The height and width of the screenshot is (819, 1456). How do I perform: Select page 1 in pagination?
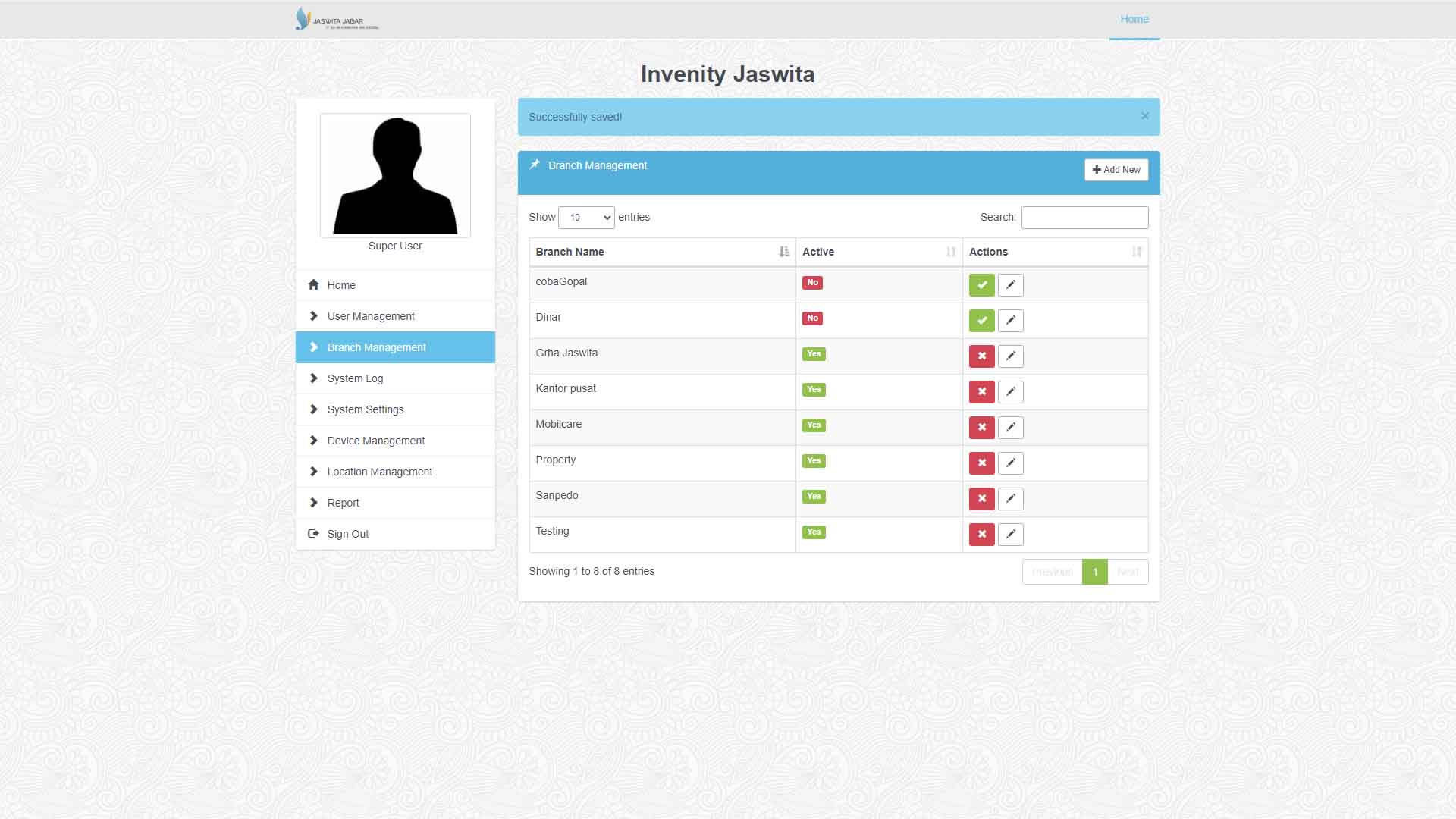[x=1094, y=572]
